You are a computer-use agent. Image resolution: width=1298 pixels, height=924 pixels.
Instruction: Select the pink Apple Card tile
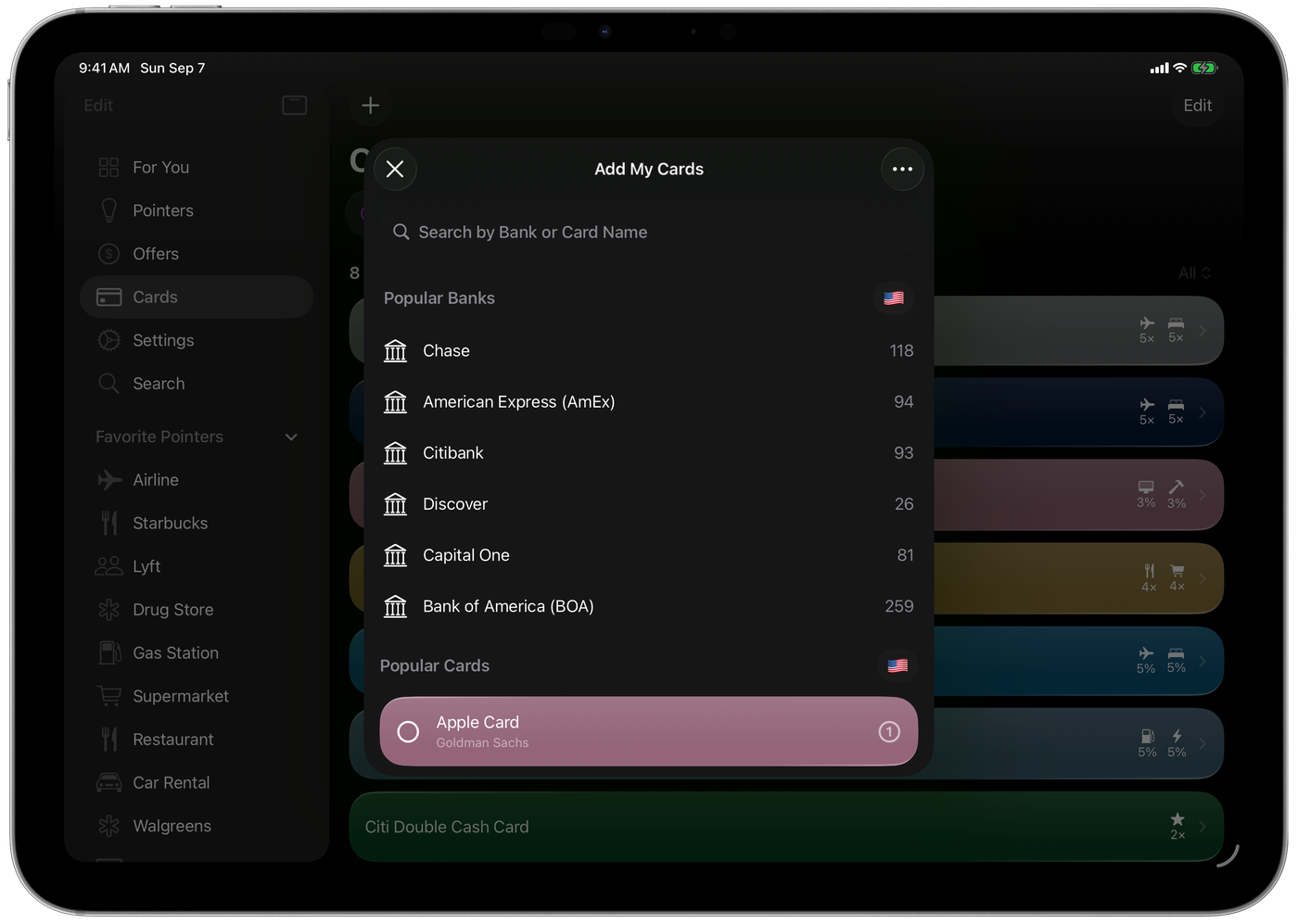(649, 732)
